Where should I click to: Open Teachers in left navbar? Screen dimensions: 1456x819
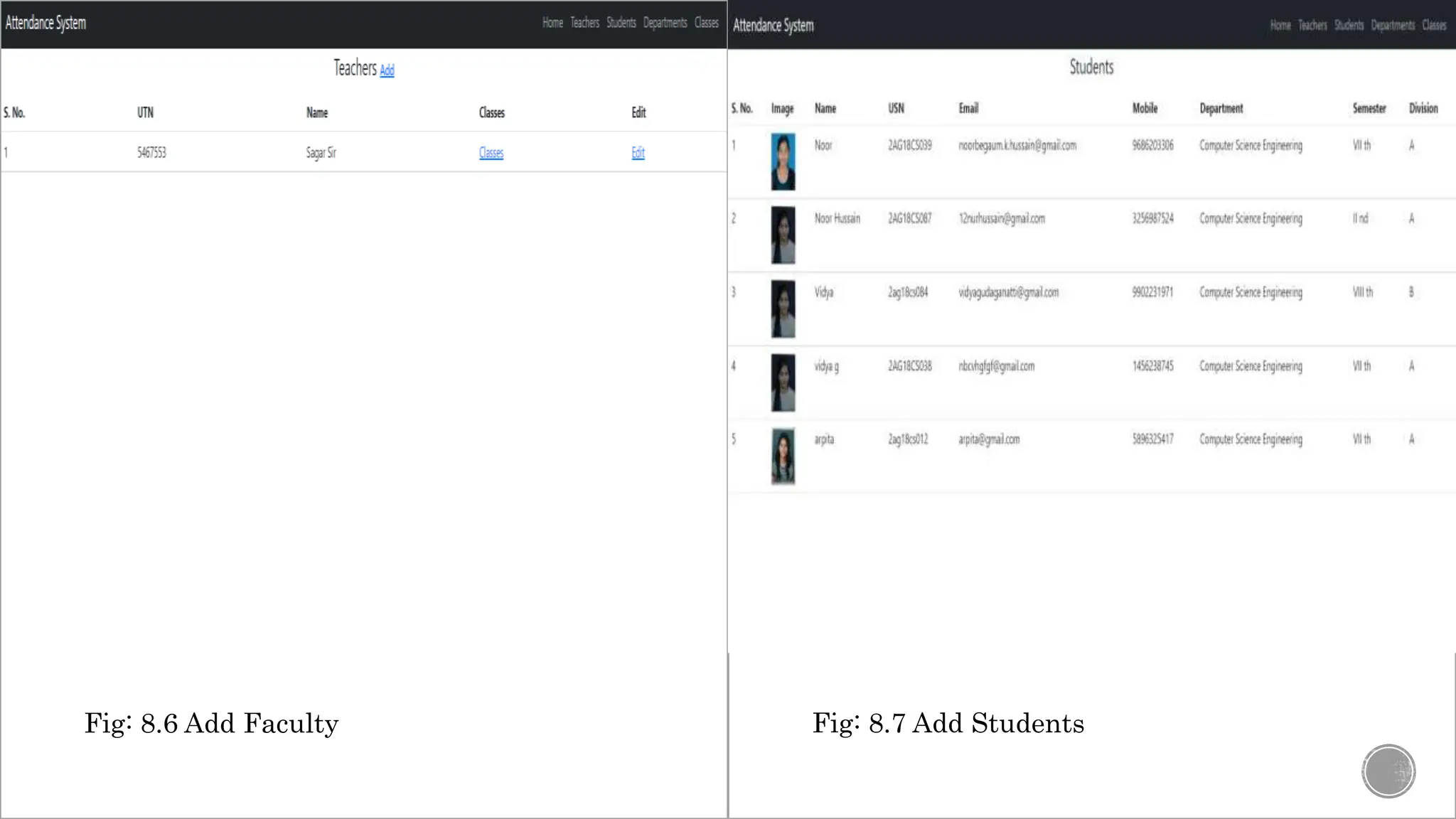584,23
